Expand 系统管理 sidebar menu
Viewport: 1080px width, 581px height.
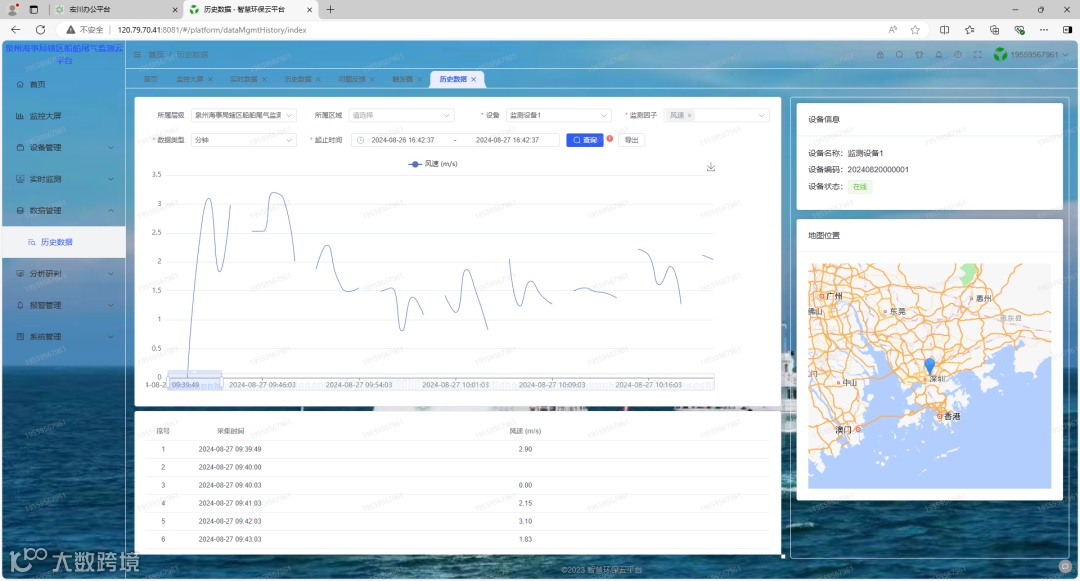[x=64, y=337]
